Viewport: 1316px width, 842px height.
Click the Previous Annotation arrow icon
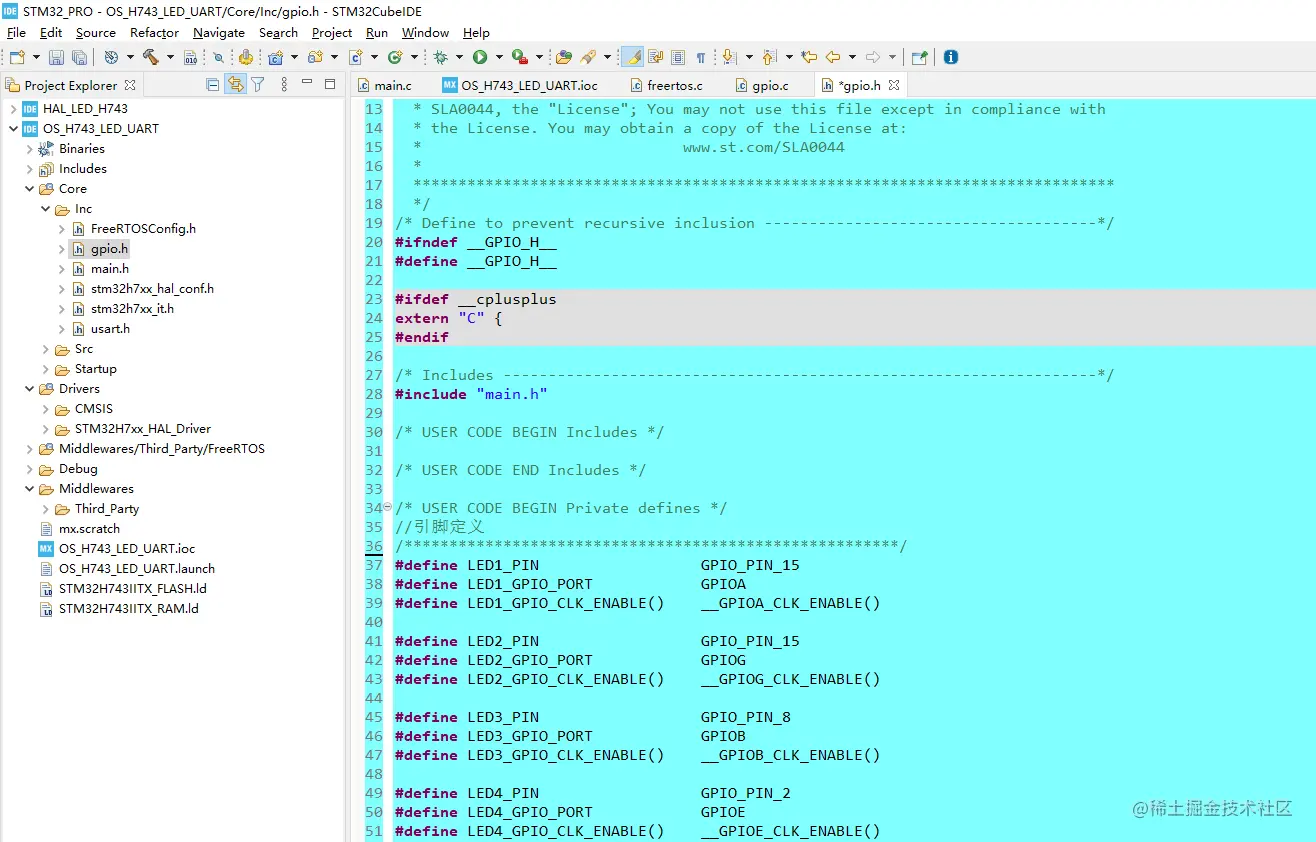(x=768, y=58)
